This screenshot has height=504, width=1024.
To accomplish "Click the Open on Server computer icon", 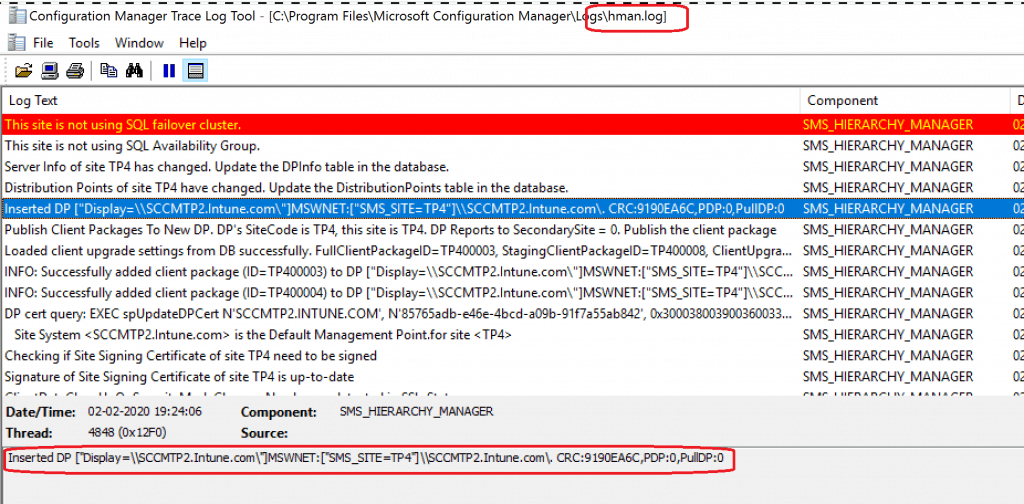I will pos(49,71).
